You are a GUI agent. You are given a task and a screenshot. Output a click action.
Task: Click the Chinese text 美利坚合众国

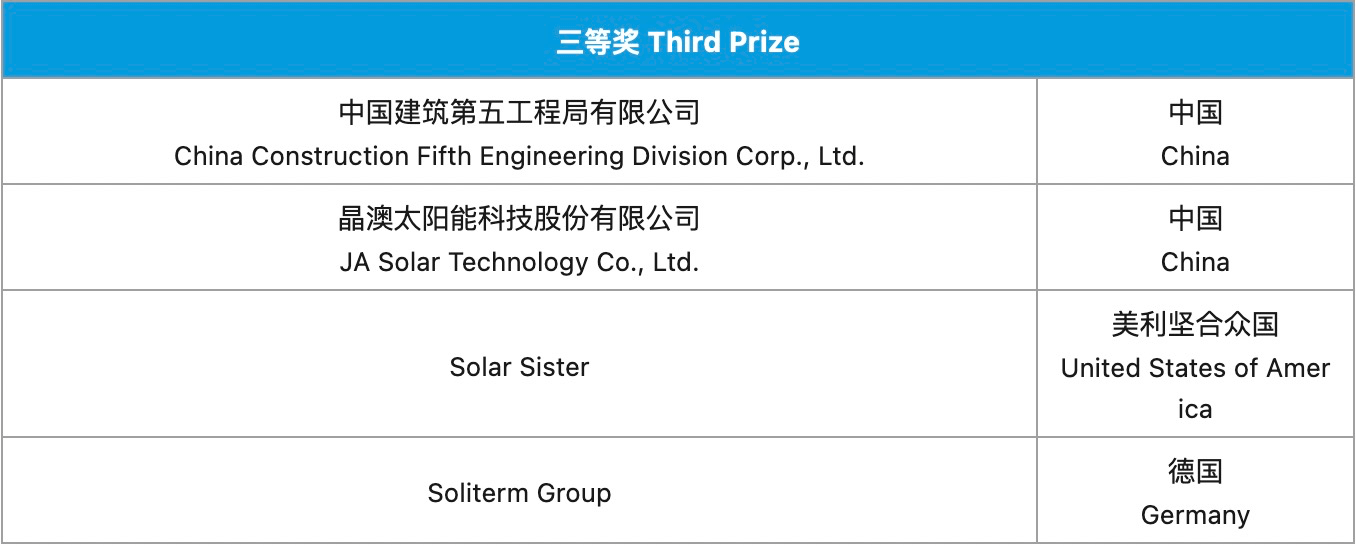(1195, 324)
